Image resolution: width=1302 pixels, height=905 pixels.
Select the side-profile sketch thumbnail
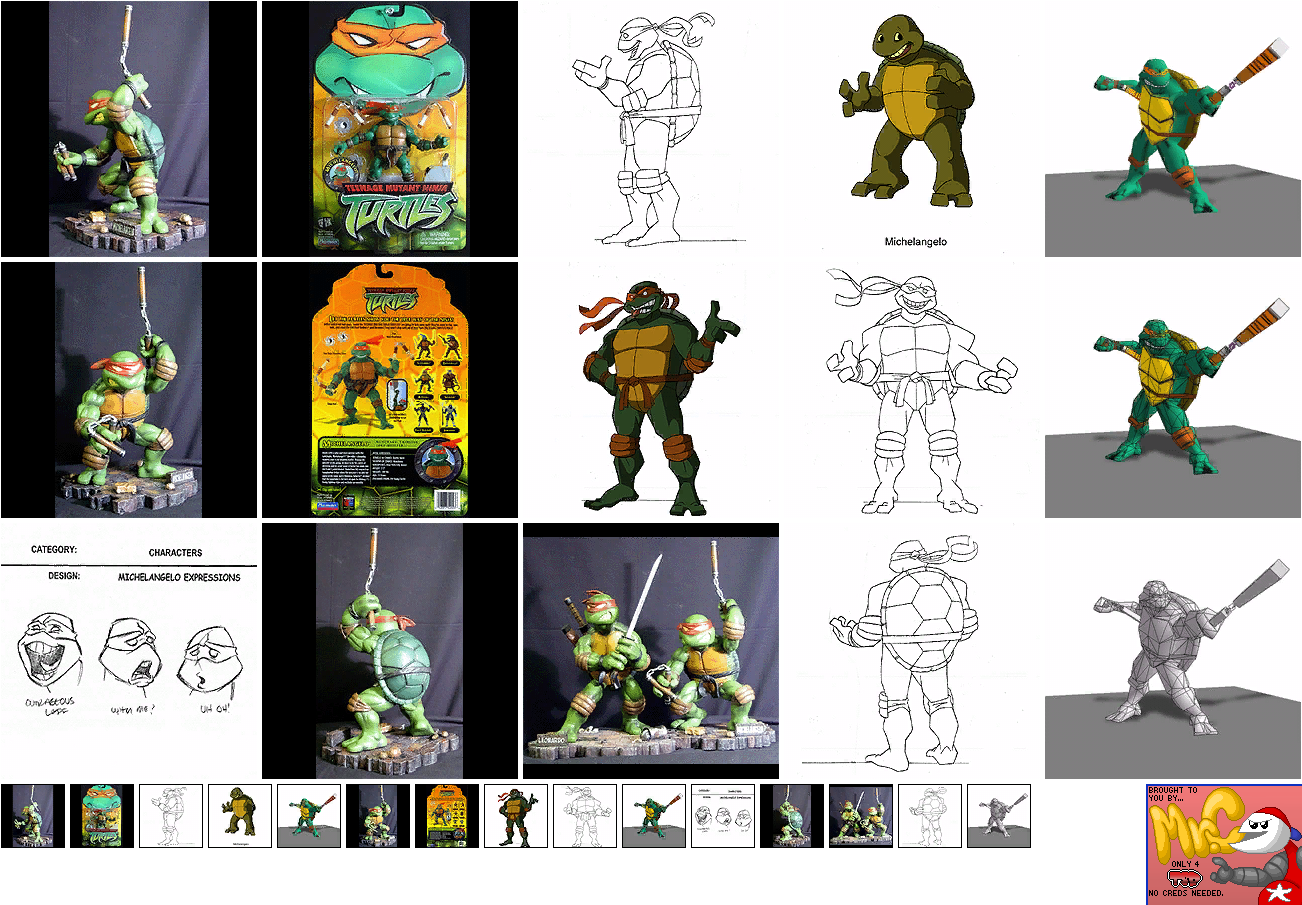point(171,816)
